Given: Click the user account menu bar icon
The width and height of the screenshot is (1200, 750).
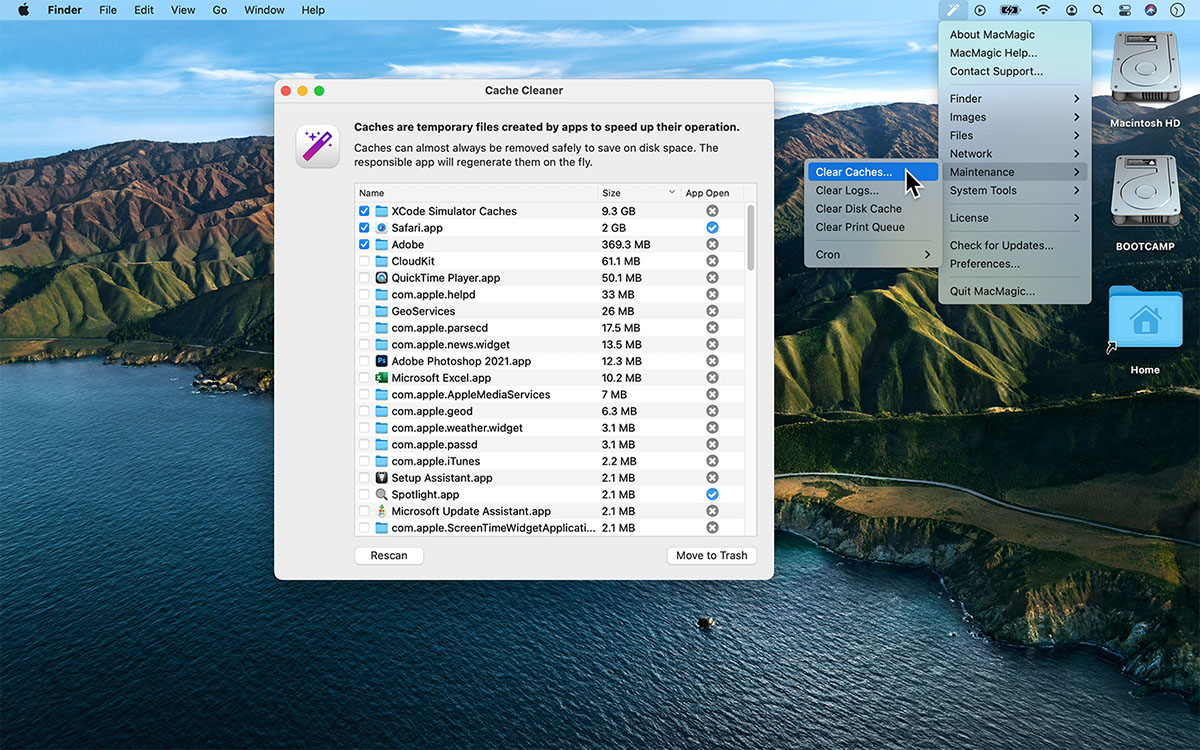Looking at the screenshot, I should coord(1072,10).
